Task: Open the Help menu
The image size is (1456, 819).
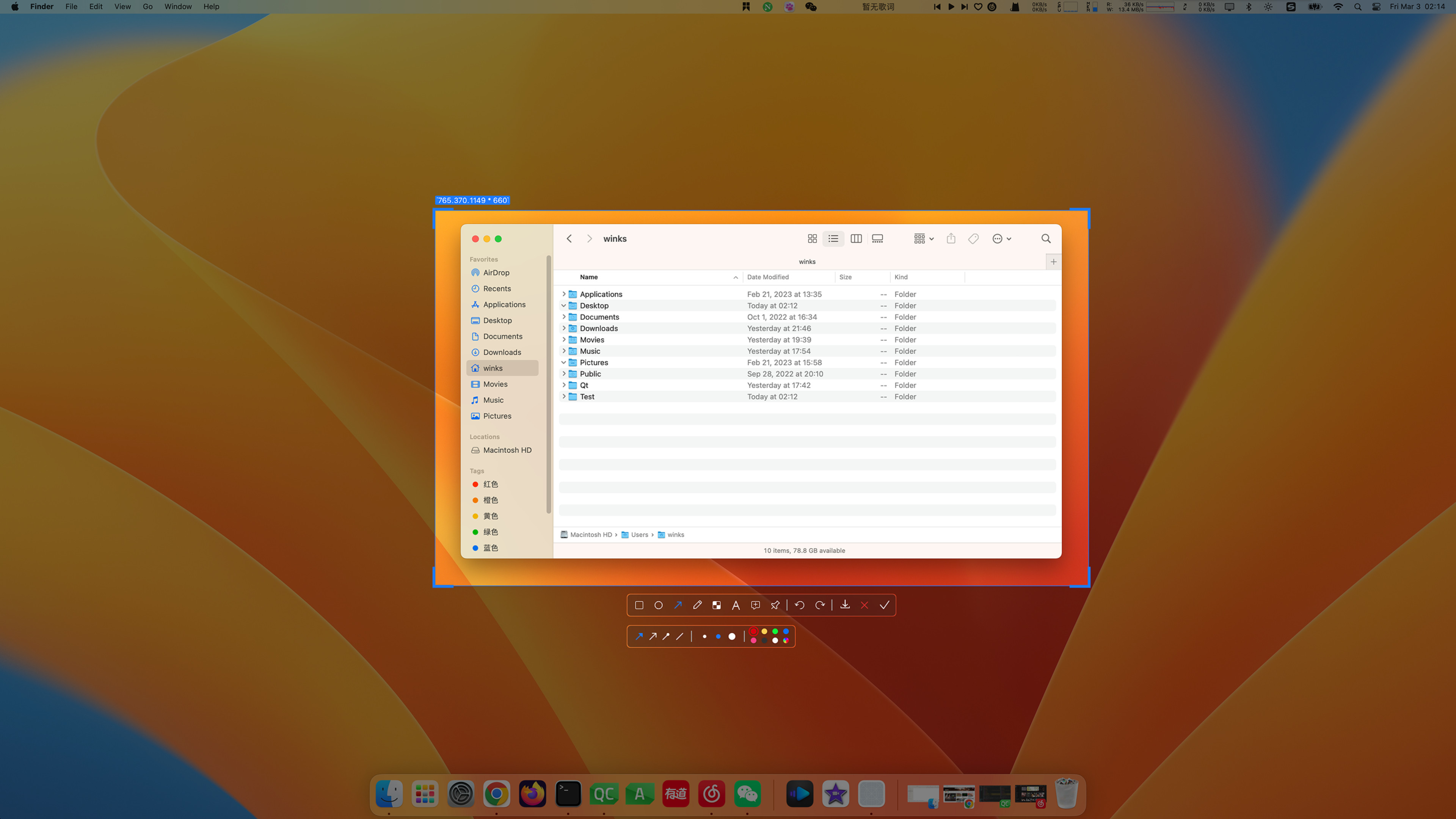Action: click(212, 7)
